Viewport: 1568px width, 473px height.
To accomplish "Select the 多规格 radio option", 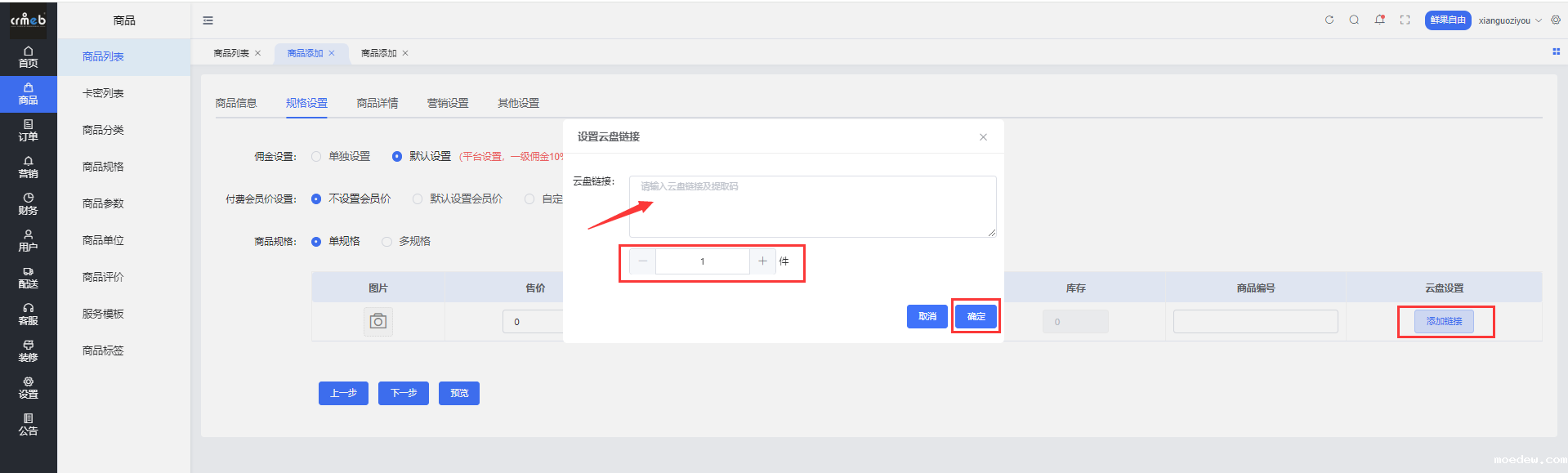I will pyautogui.click(x=386, y=242).
